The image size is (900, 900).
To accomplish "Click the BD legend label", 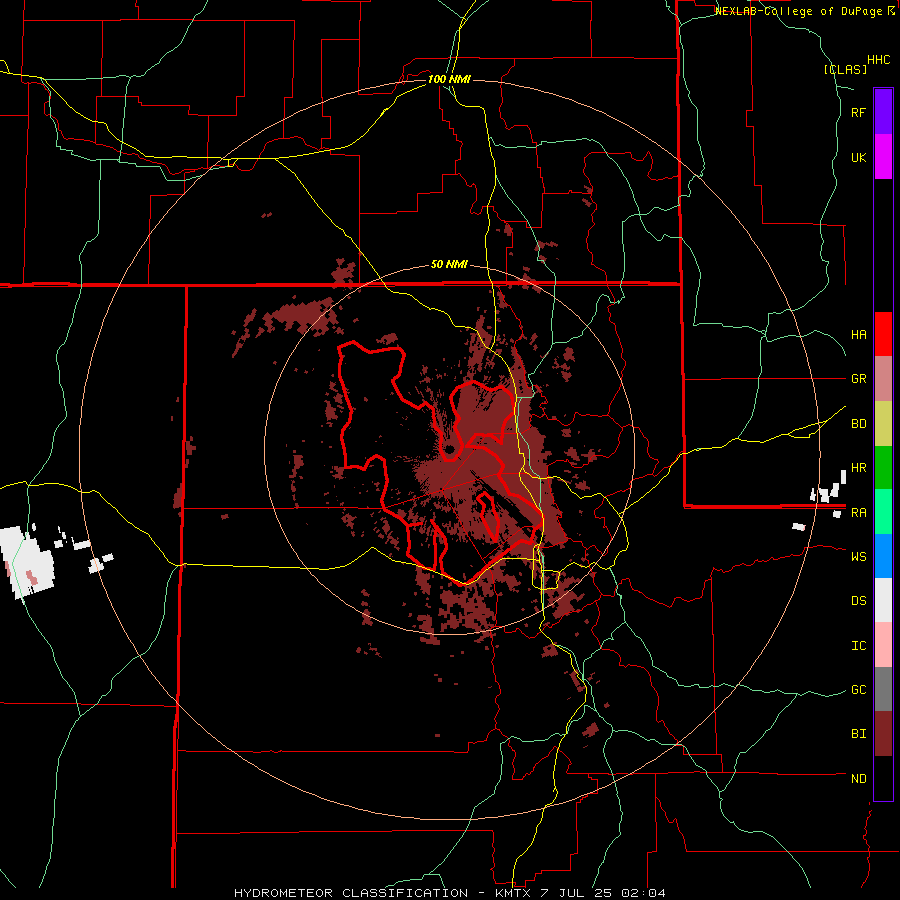I will [858, 424].
